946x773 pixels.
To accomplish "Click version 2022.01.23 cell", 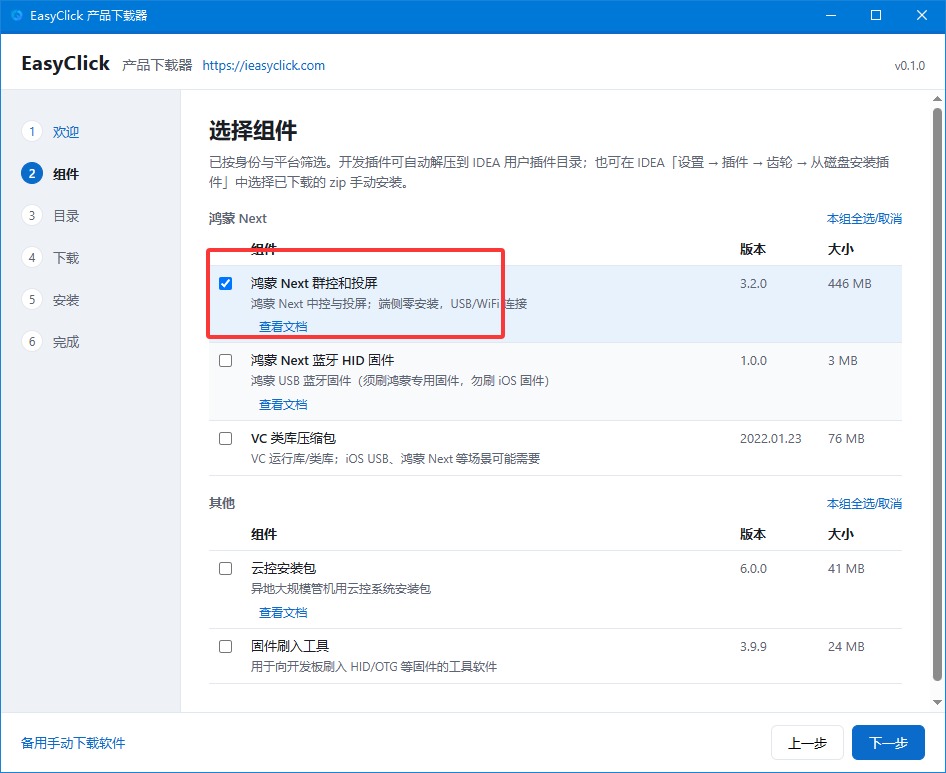I will pyautogui.click(x=770, y=439).
